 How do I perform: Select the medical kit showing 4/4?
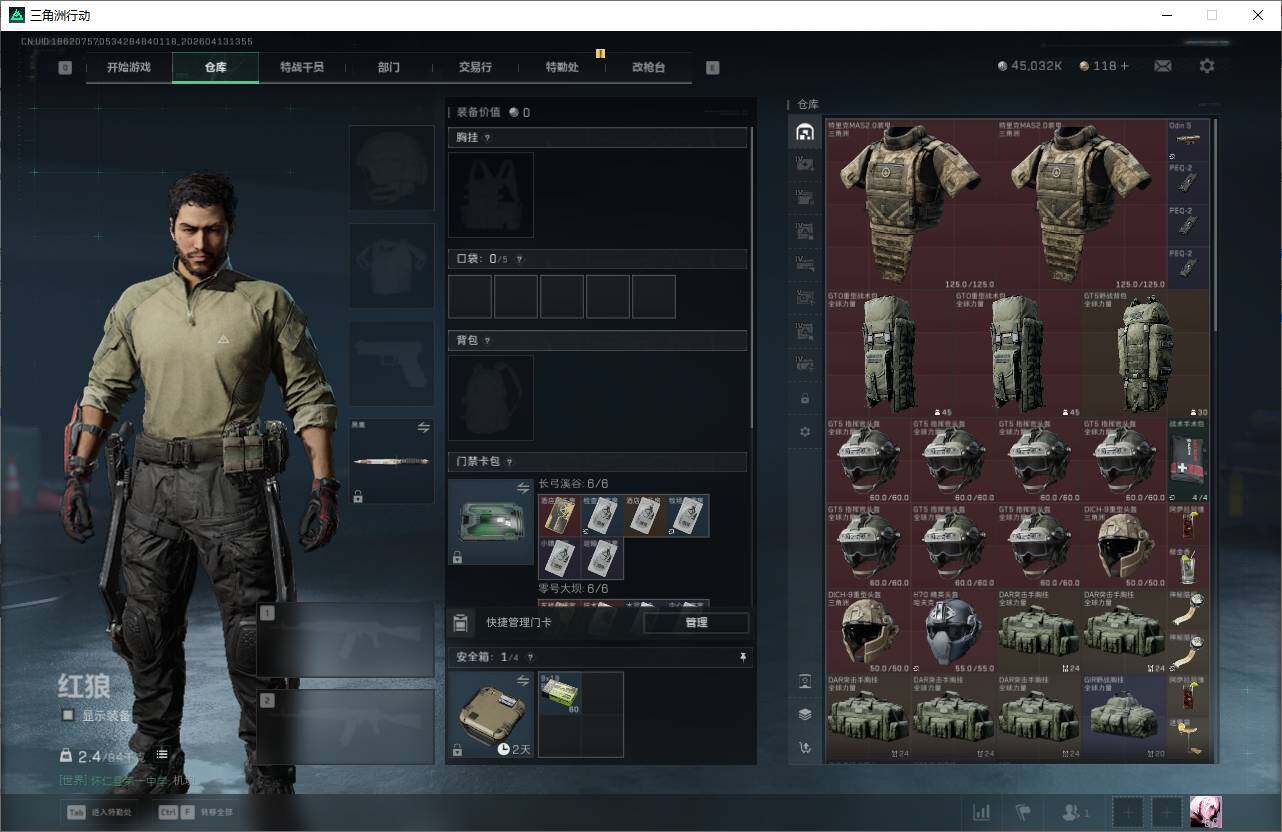pos(1188,461)
